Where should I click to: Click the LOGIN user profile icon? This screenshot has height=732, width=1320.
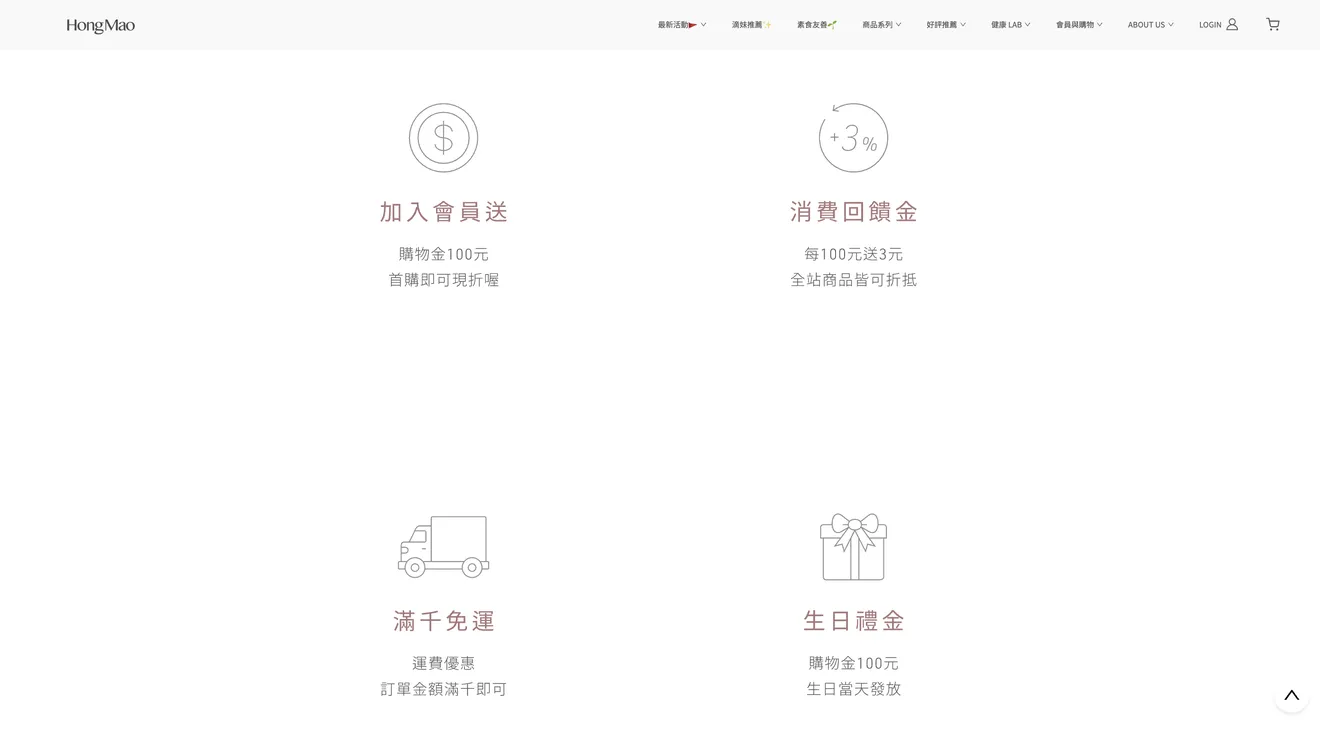pyautogui.click(x=1232, y=24)
